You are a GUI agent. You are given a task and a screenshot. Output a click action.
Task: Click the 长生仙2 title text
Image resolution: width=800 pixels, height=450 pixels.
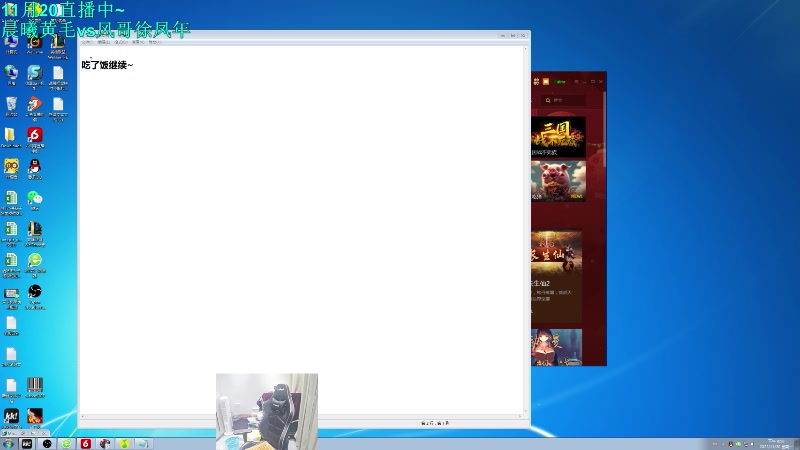(x=541, y=283)
